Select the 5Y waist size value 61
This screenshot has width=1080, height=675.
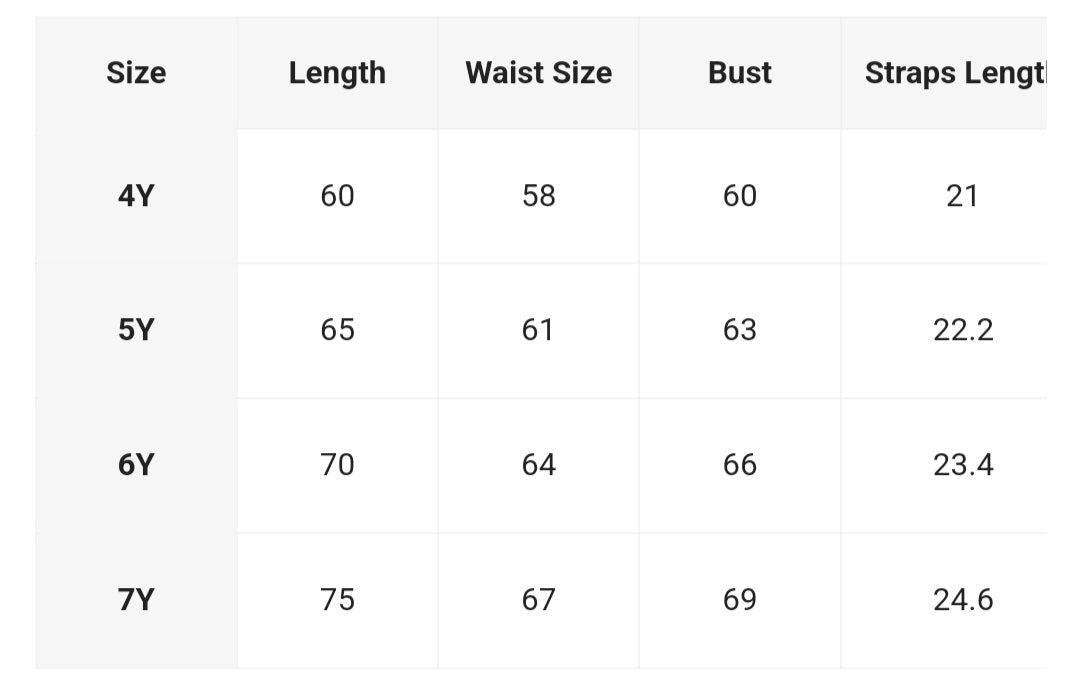pyautogui.click(x=538, y=330)
